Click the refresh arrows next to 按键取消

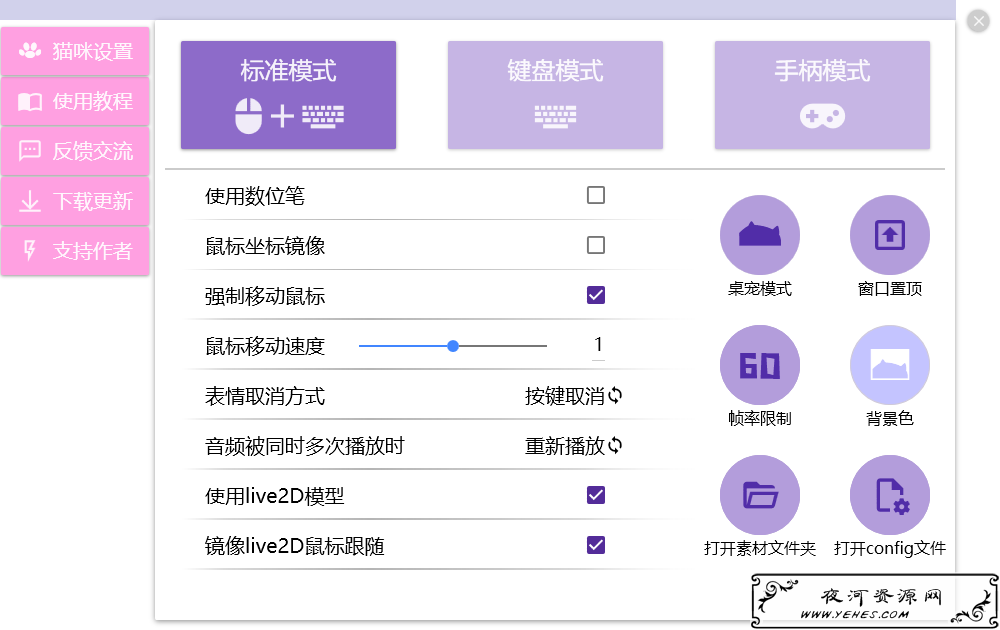[615, 395]
